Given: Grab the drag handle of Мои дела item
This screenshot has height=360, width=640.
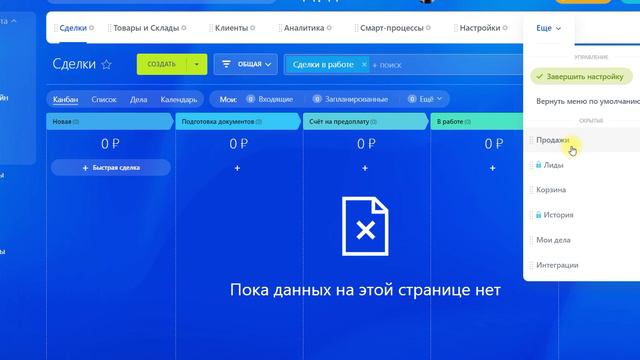Looking at the screenshot, I should [531, 240].
